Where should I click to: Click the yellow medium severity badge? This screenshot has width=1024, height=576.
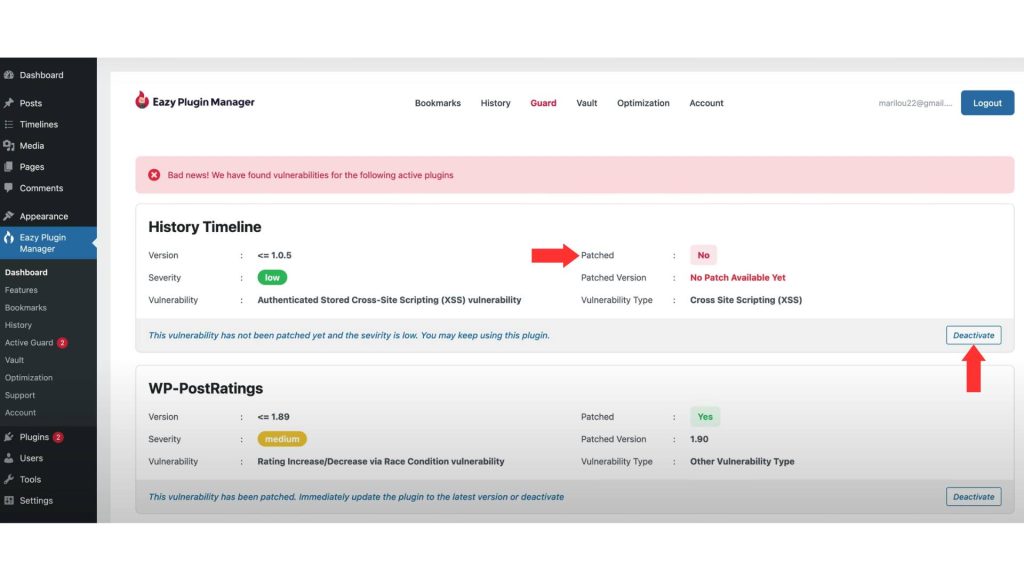[282, 439]
